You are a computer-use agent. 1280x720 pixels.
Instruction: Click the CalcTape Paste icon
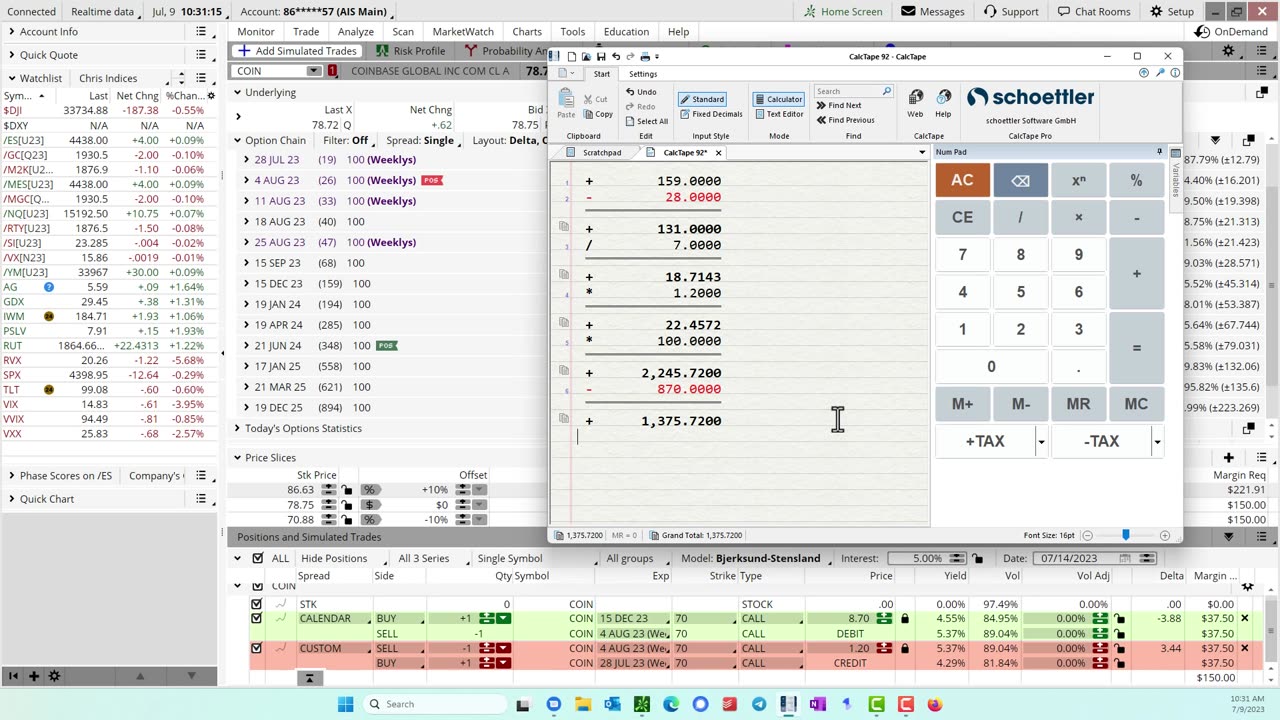566,103
